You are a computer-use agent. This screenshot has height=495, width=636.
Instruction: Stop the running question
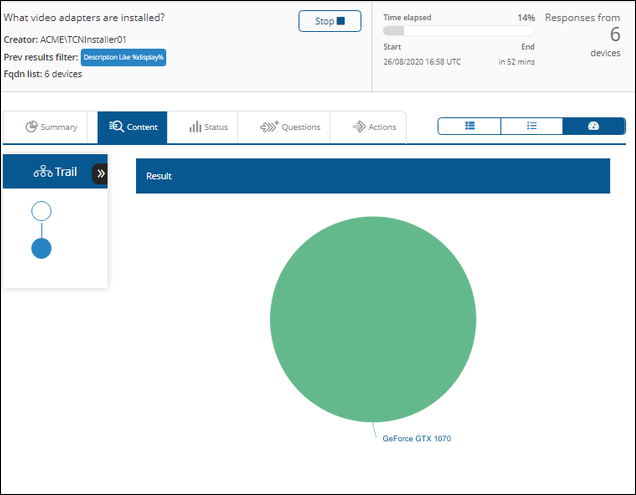pyautogui.click(x=330, y=21)
